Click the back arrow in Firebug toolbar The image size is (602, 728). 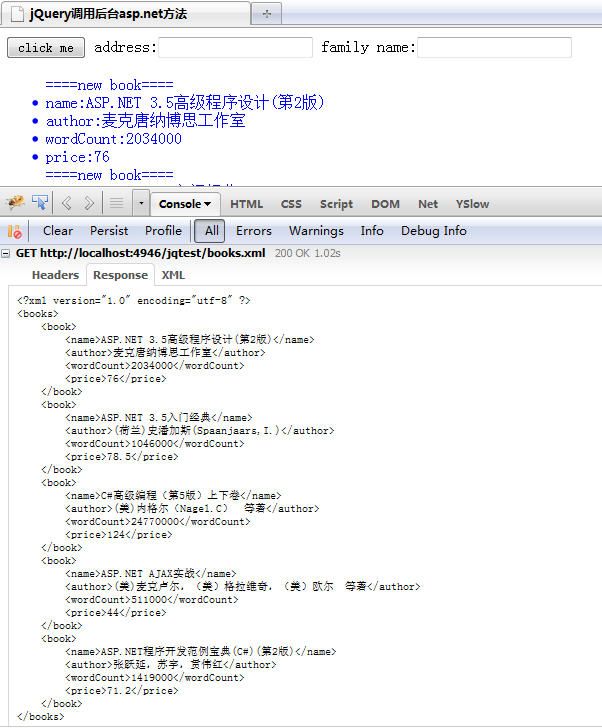coord(66,203)
